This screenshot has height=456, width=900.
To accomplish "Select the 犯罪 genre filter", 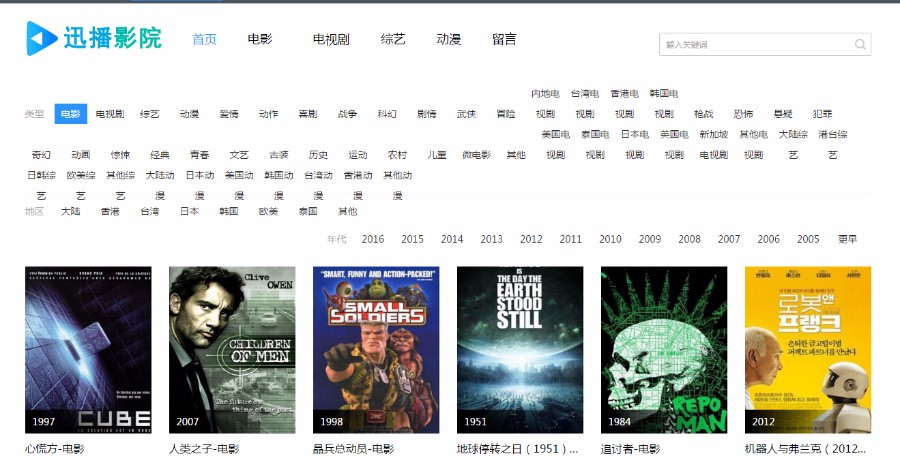I will point(823,114).
